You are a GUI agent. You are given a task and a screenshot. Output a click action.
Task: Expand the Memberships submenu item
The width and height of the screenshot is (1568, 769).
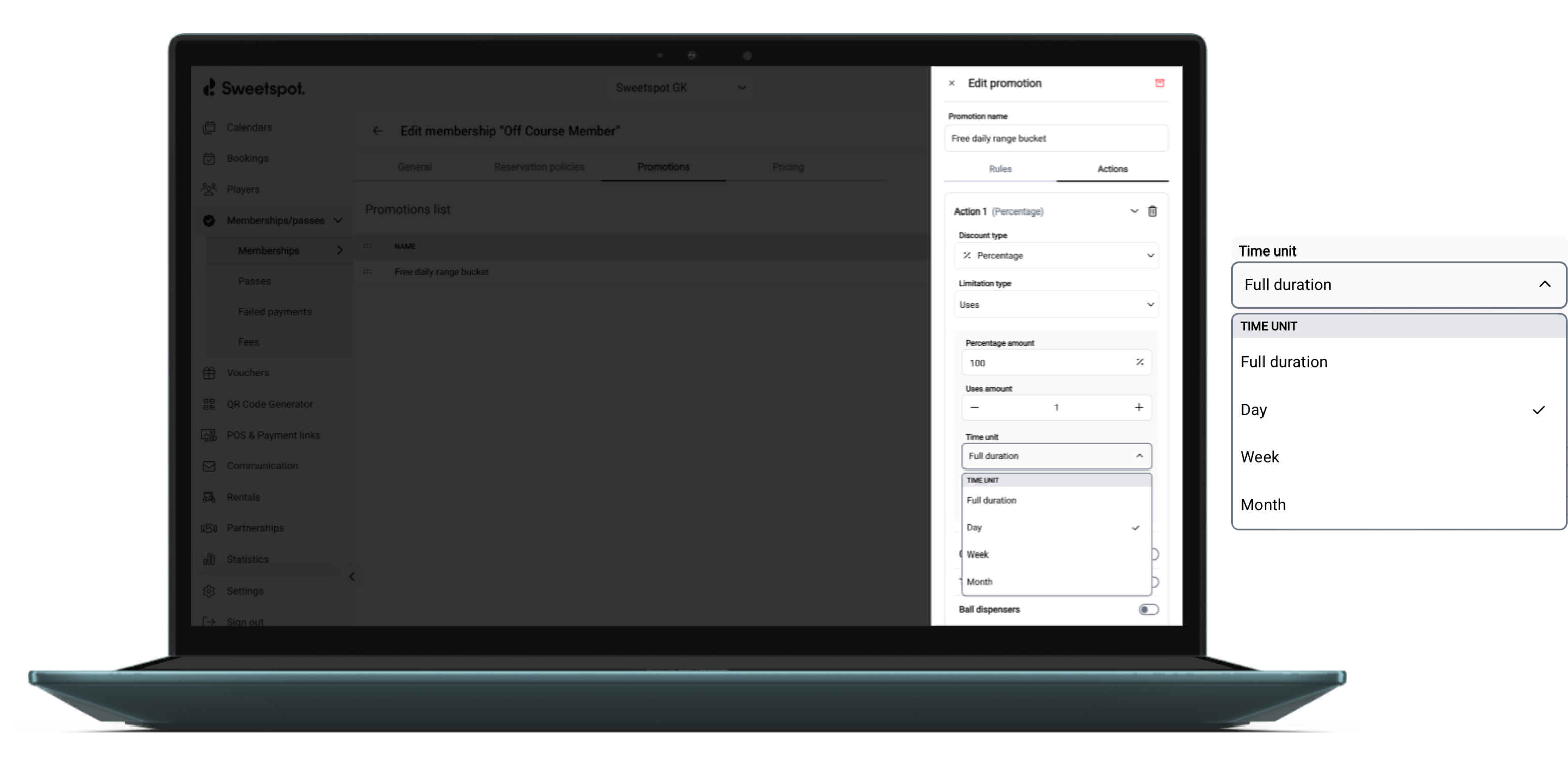340,250
